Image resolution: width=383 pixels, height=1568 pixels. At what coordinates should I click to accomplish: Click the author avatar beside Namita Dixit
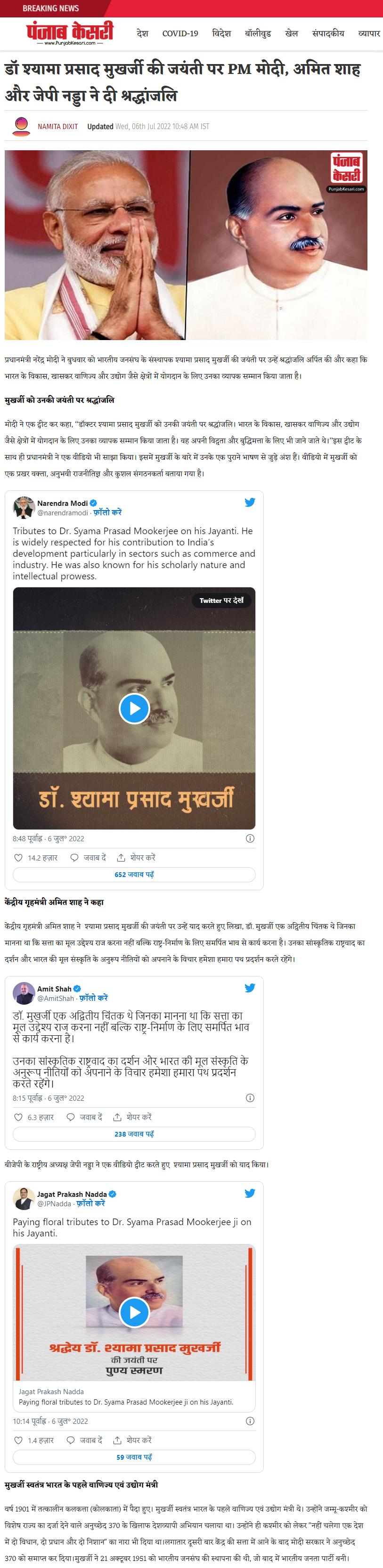click(21, 126)
